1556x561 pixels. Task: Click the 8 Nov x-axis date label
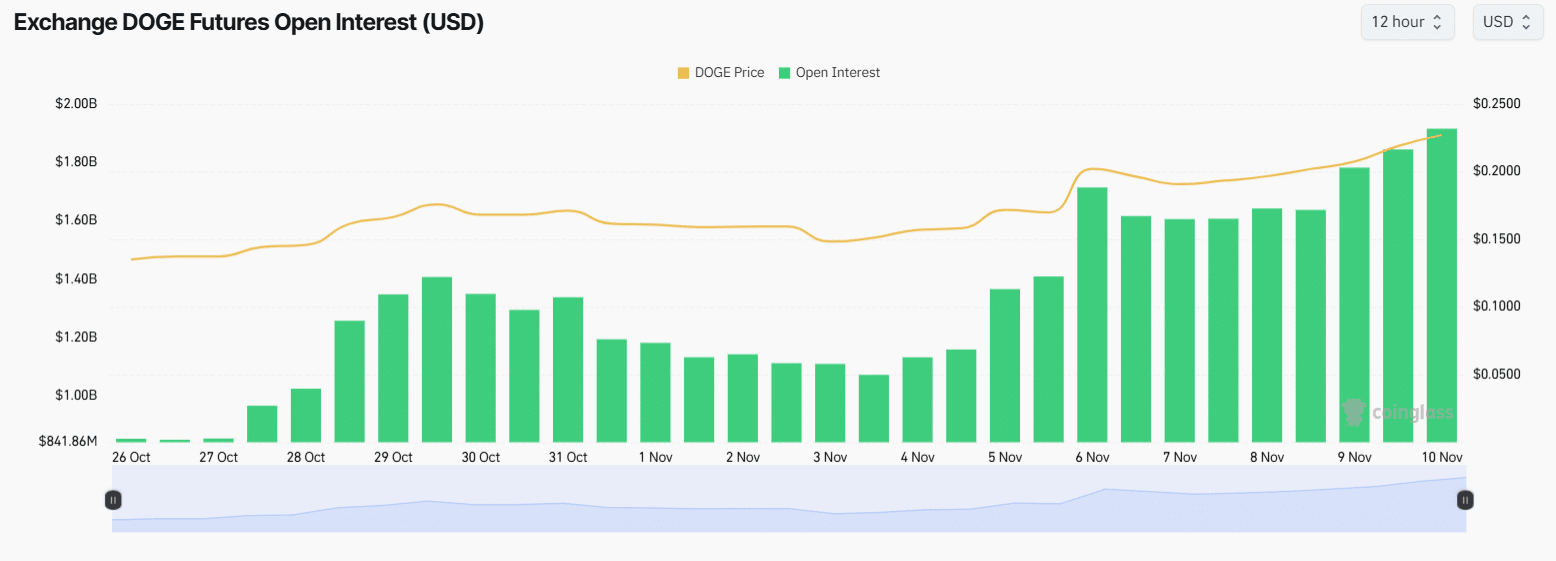tap(1267, 457)
